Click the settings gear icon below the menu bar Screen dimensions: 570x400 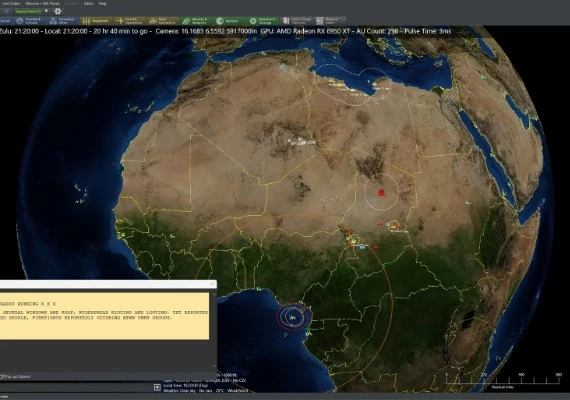57,11
